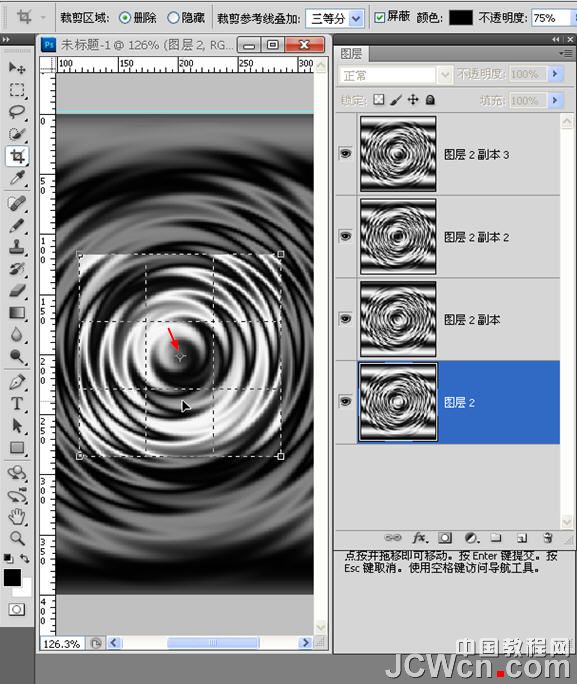Open layer style fx menu

420,538
